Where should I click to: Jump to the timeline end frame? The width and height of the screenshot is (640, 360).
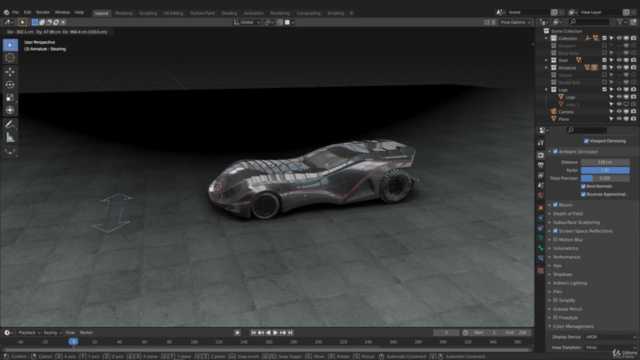point(290,333)
